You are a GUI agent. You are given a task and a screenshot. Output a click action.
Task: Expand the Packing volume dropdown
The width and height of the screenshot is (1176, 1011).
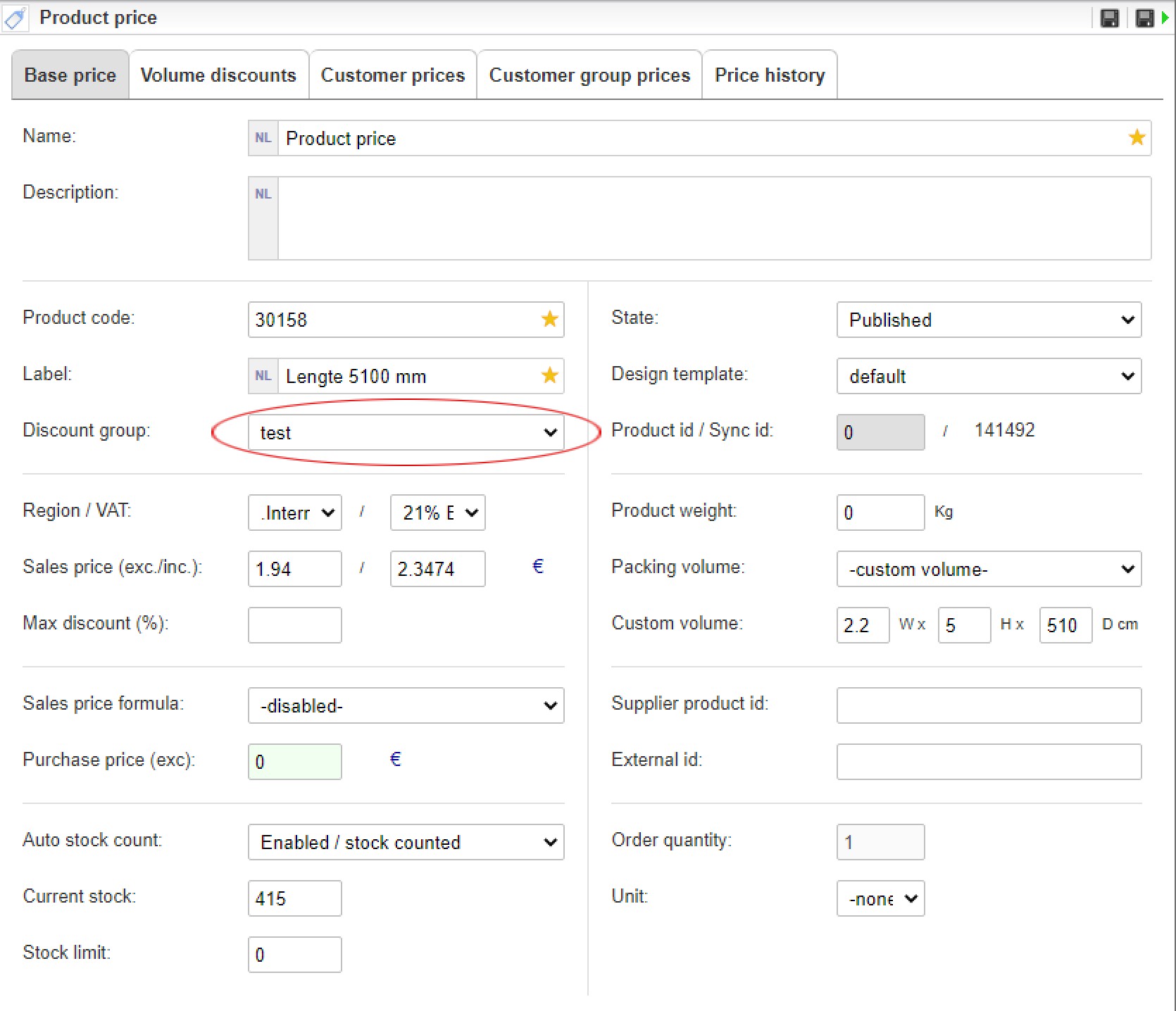(988, 569)
